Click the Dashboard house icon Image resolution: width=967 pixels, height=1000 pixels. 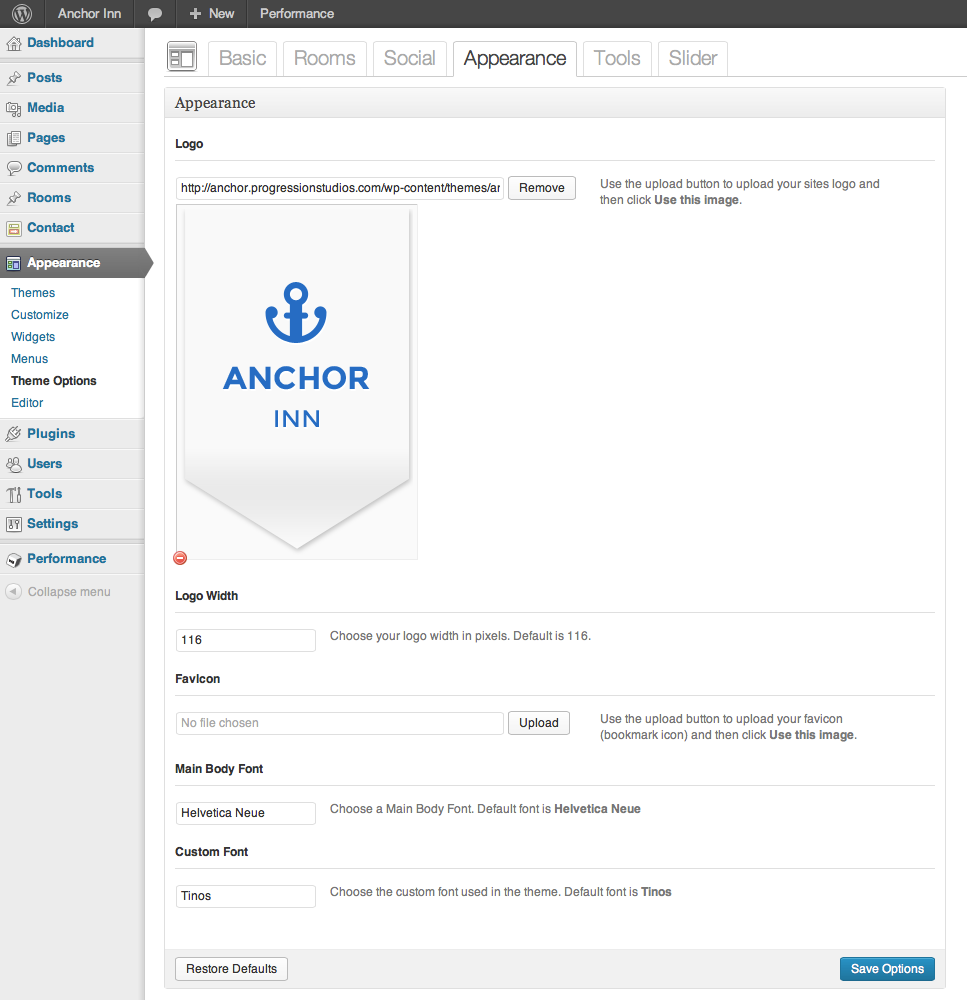13,43
